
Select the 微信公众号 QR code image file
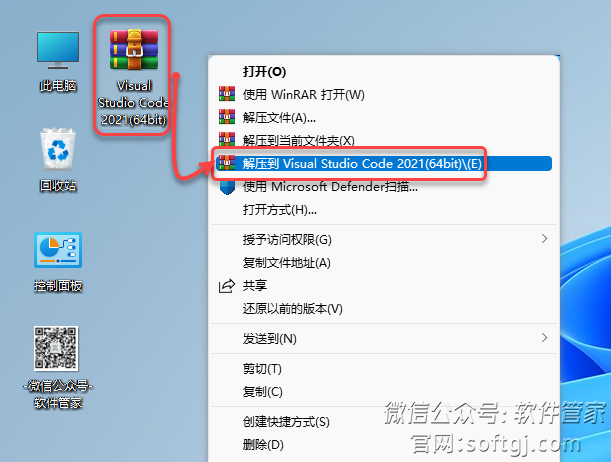[56, 348]
